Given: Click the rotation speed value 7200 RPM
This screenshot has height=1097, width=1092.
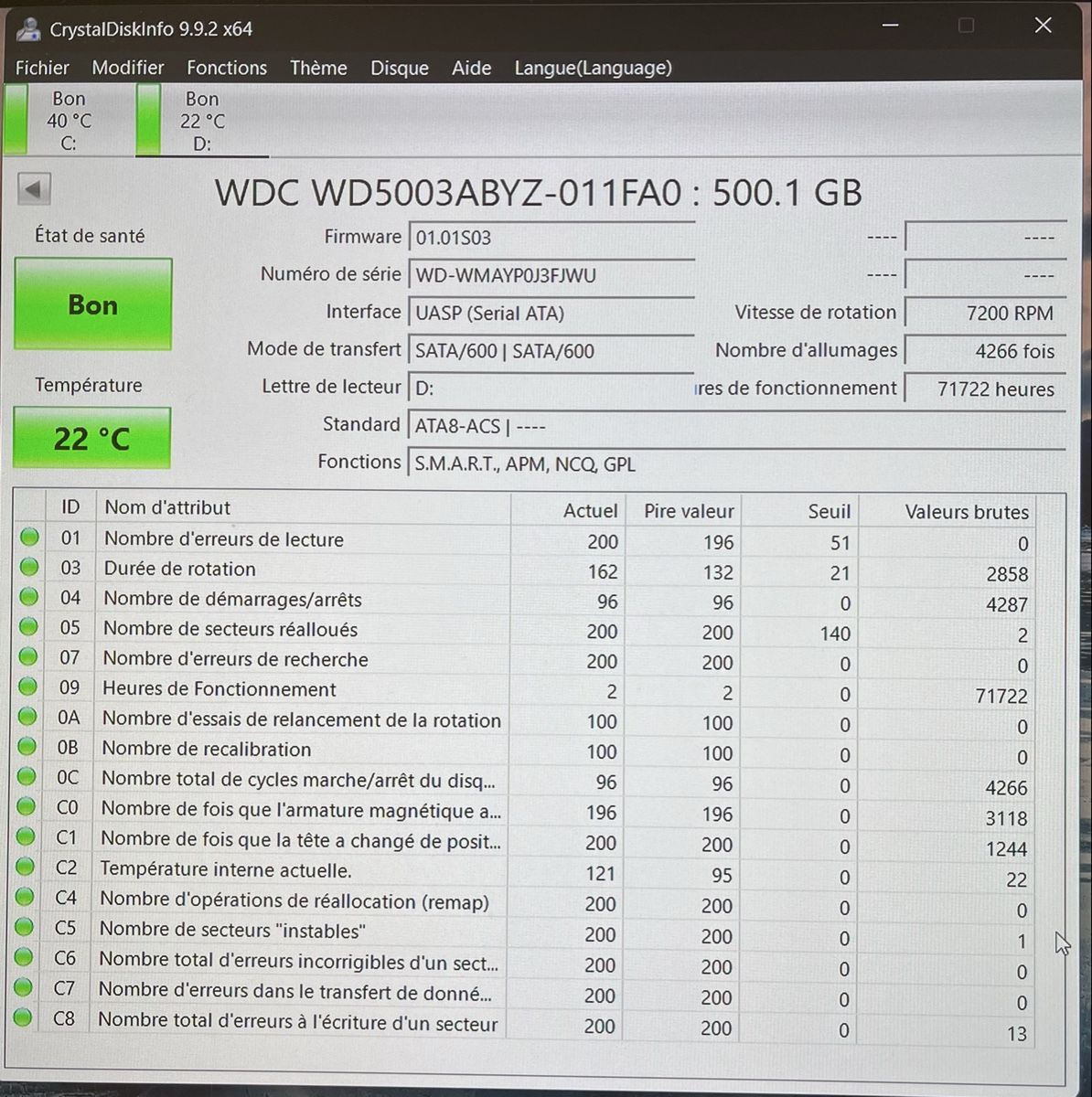Looking at the screenshot, I should pos(985,313).
